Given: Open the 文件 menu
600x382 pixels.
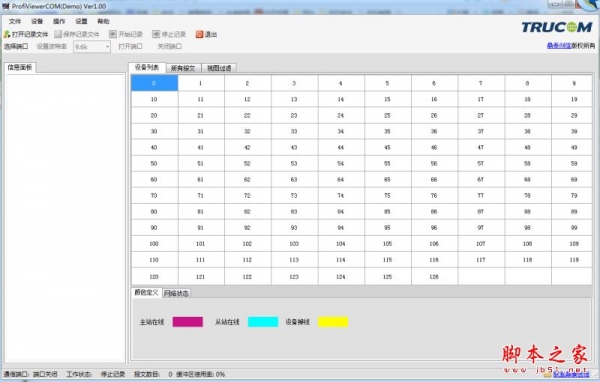Looking at the screenshot, I should 15,21.
